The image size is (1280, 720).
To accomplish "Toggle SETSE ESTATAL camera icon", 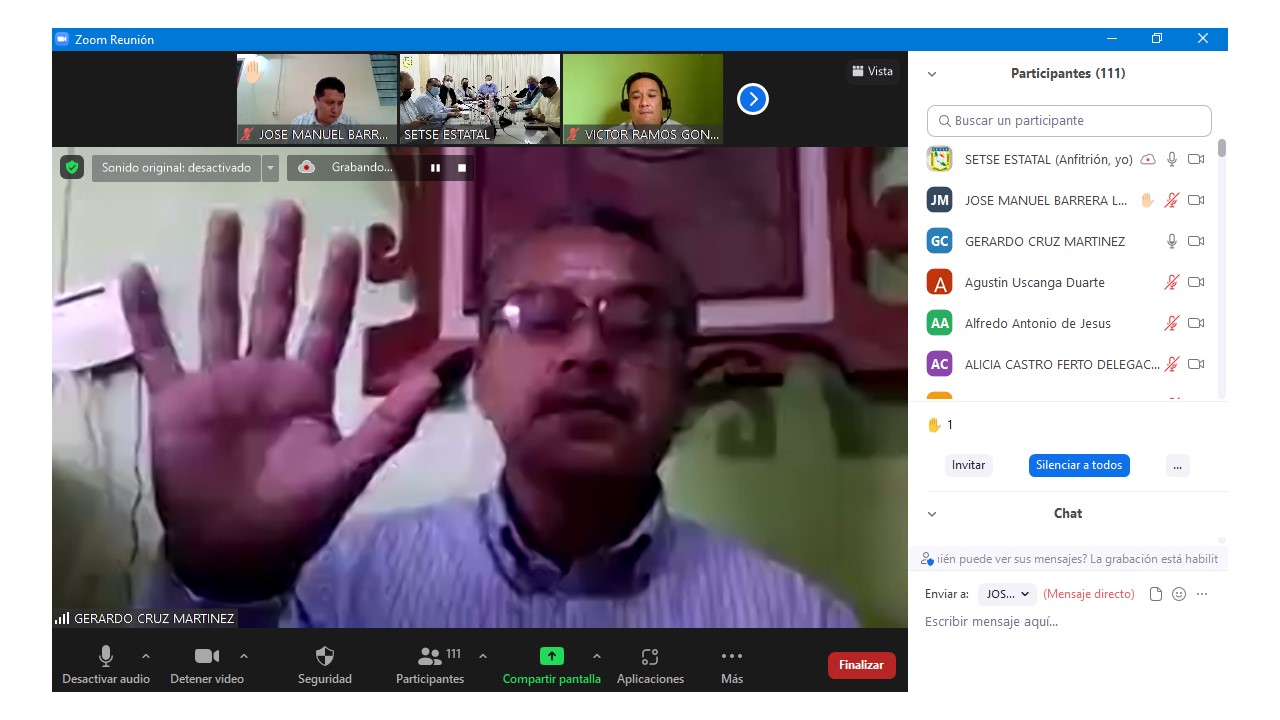I will pyautogui.click(x=1196, y=159).
